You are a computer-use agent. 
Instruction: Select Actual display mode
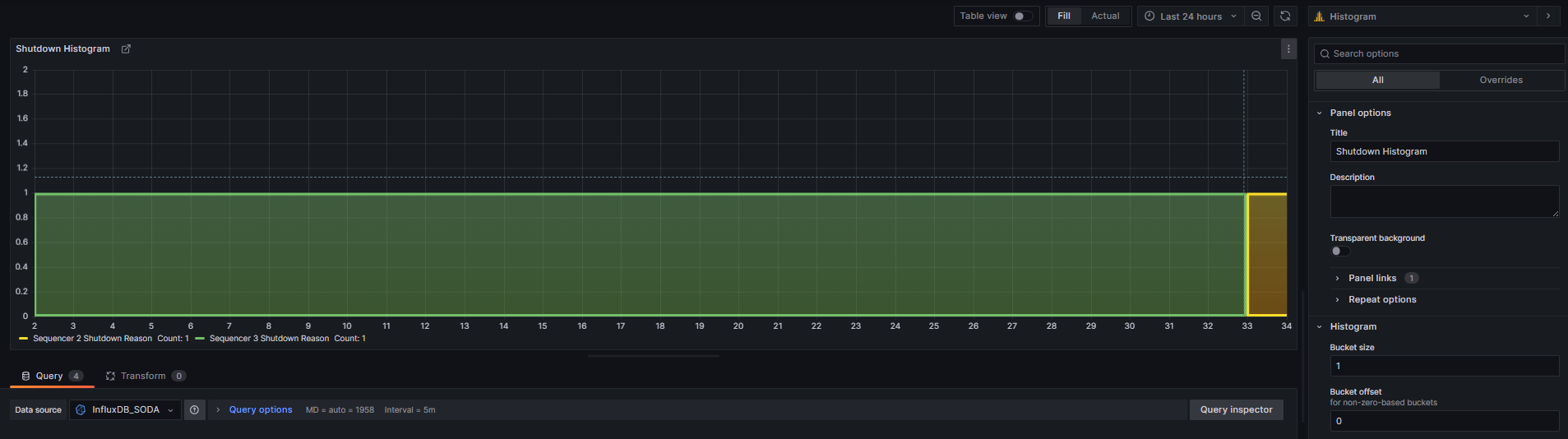point(1105,16)
